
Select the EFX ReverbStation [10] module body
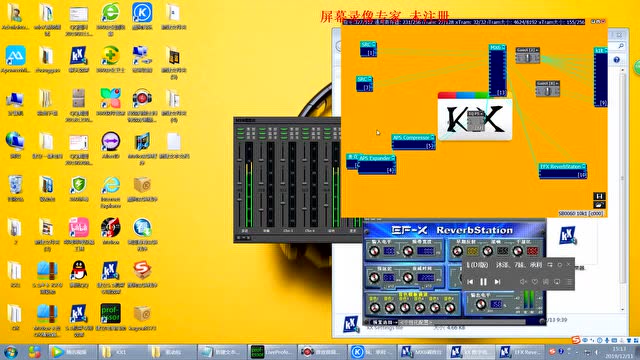(x=563, y=171)
